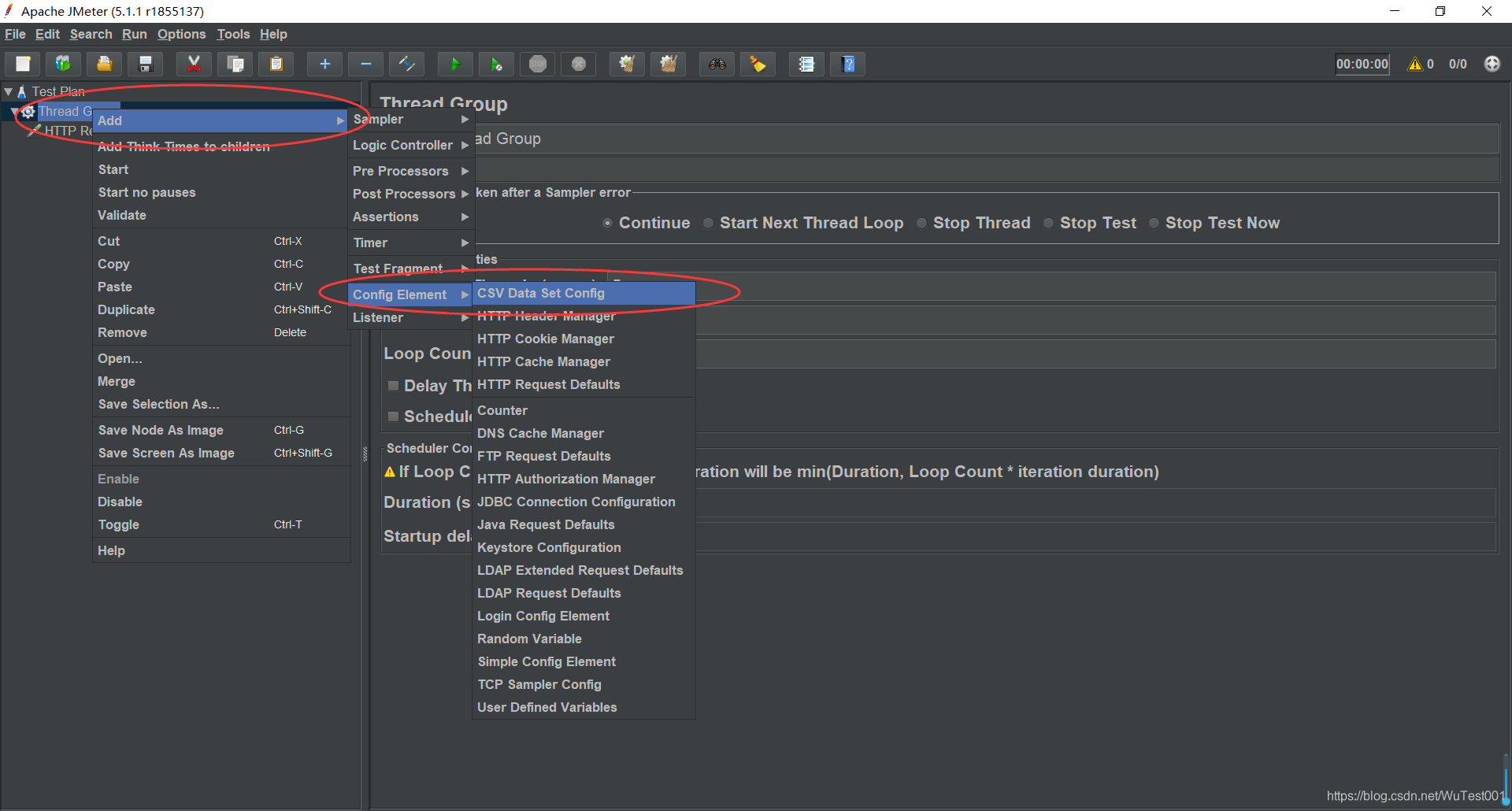Expand the Timer submenu
Image resolution: width=1512 pixels, height=811 pixels.
pos(410,243)
